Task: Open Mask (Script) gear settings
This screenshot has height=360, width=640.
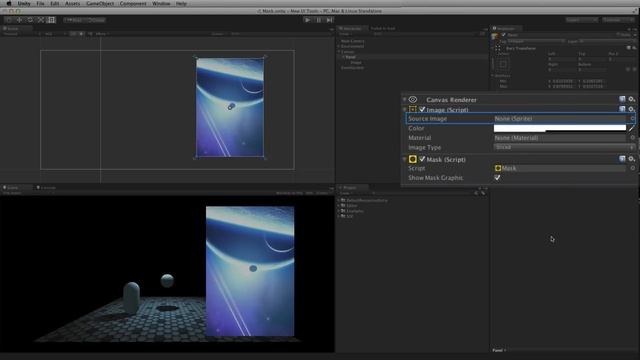Action: pos(631,159)
